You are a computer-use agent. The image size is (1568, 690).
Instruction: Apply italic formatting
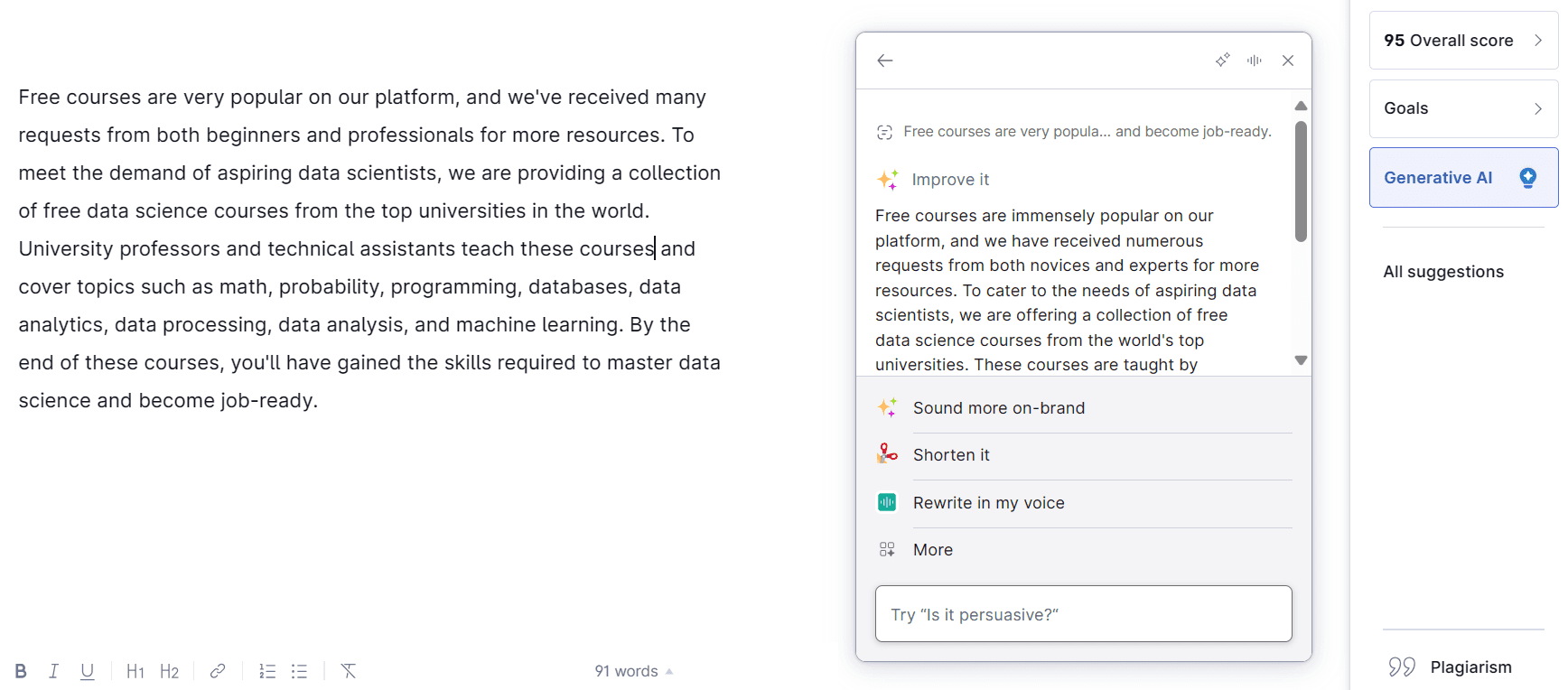coord(53,671)
